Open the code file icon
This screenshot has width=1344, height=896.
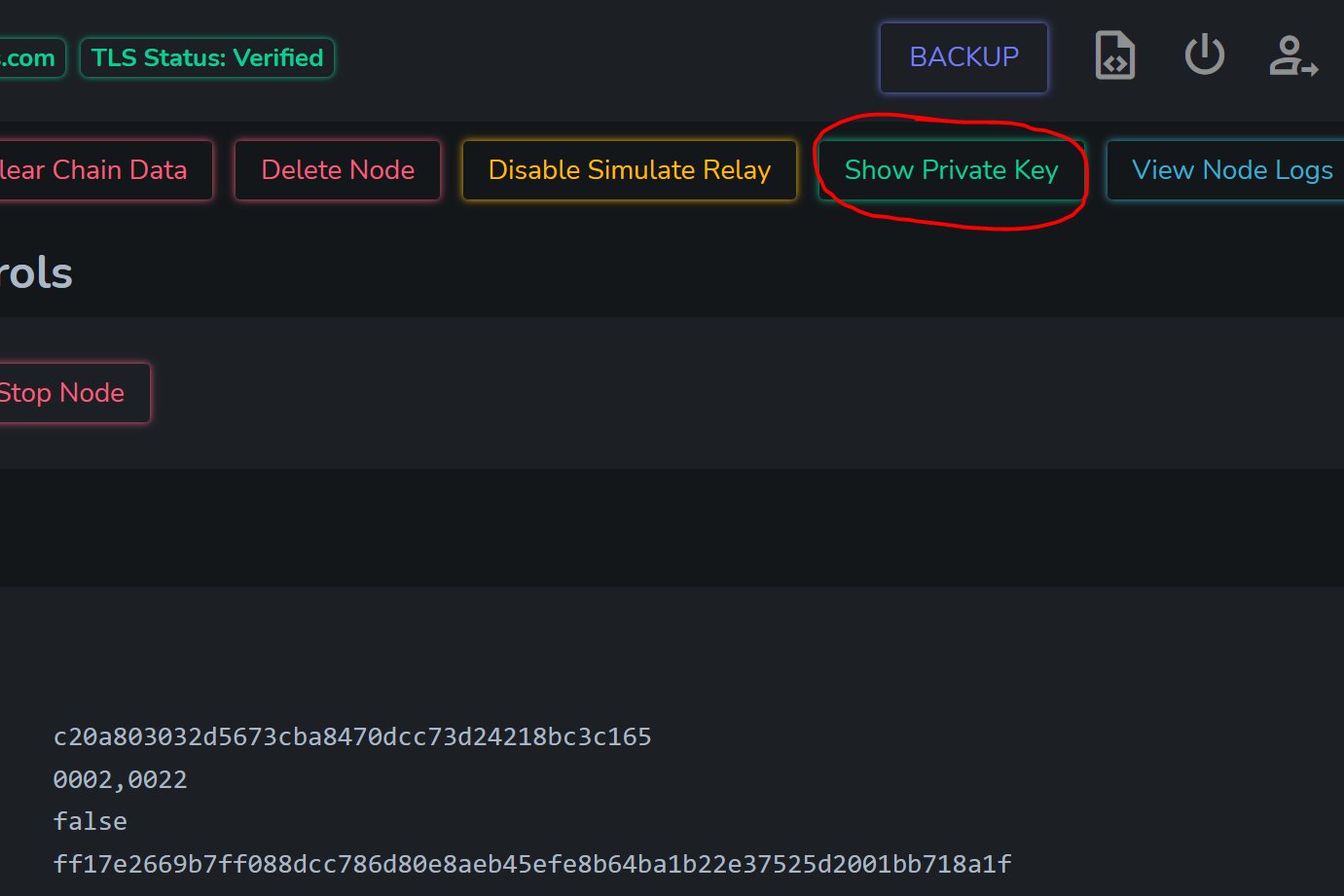(x=1114, y=55)
